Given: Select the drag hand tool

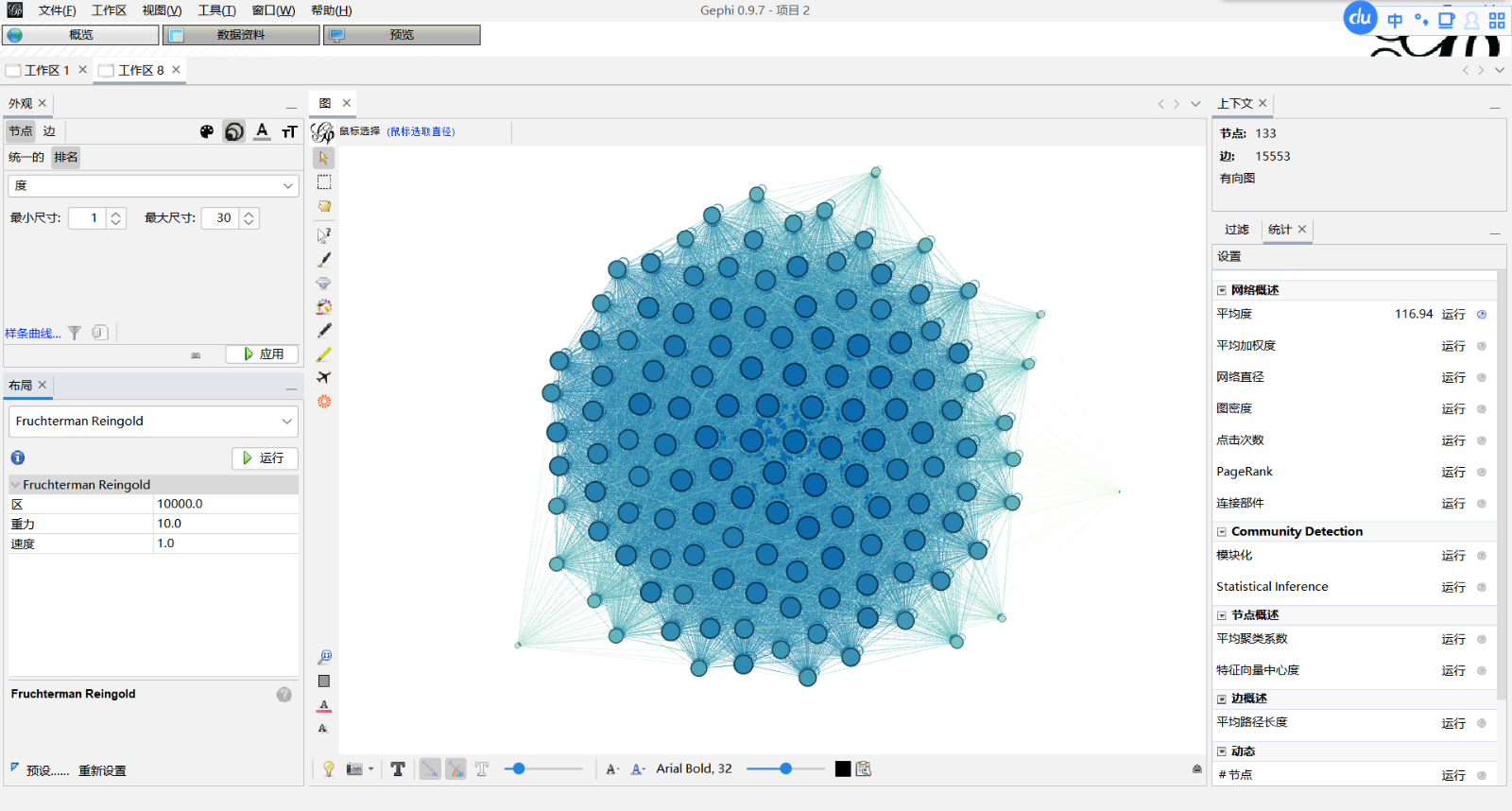Looking at the screenshot, I should (x=324, y=206).
